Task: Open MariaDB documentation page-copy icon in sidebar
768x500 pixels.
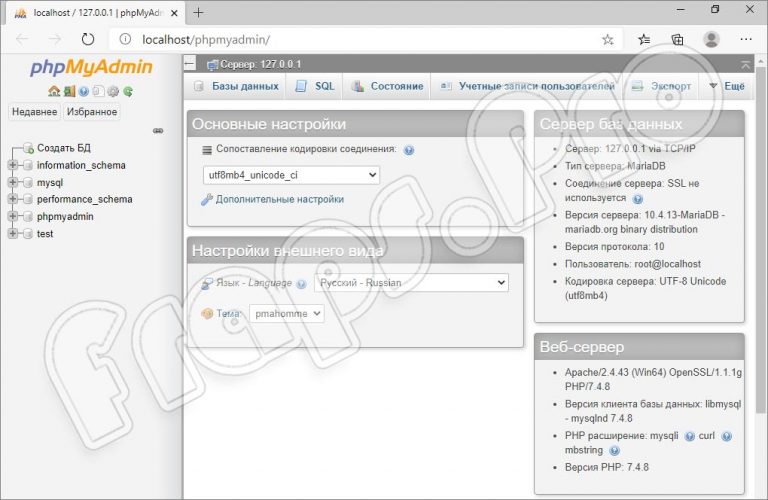Action: tap(98, 91)
